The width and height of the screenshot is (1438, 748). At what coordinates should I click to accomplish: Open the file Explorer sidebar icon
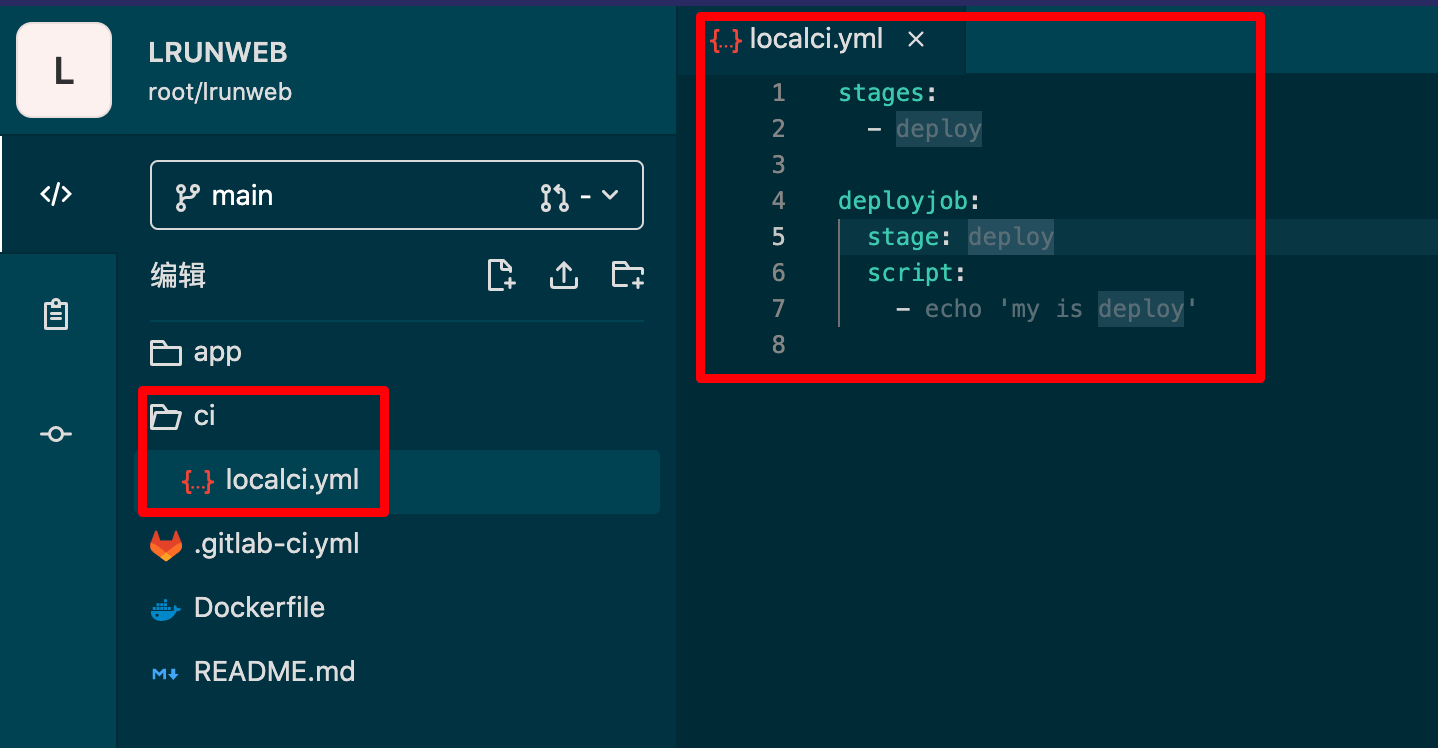click(x=55, y=194)
